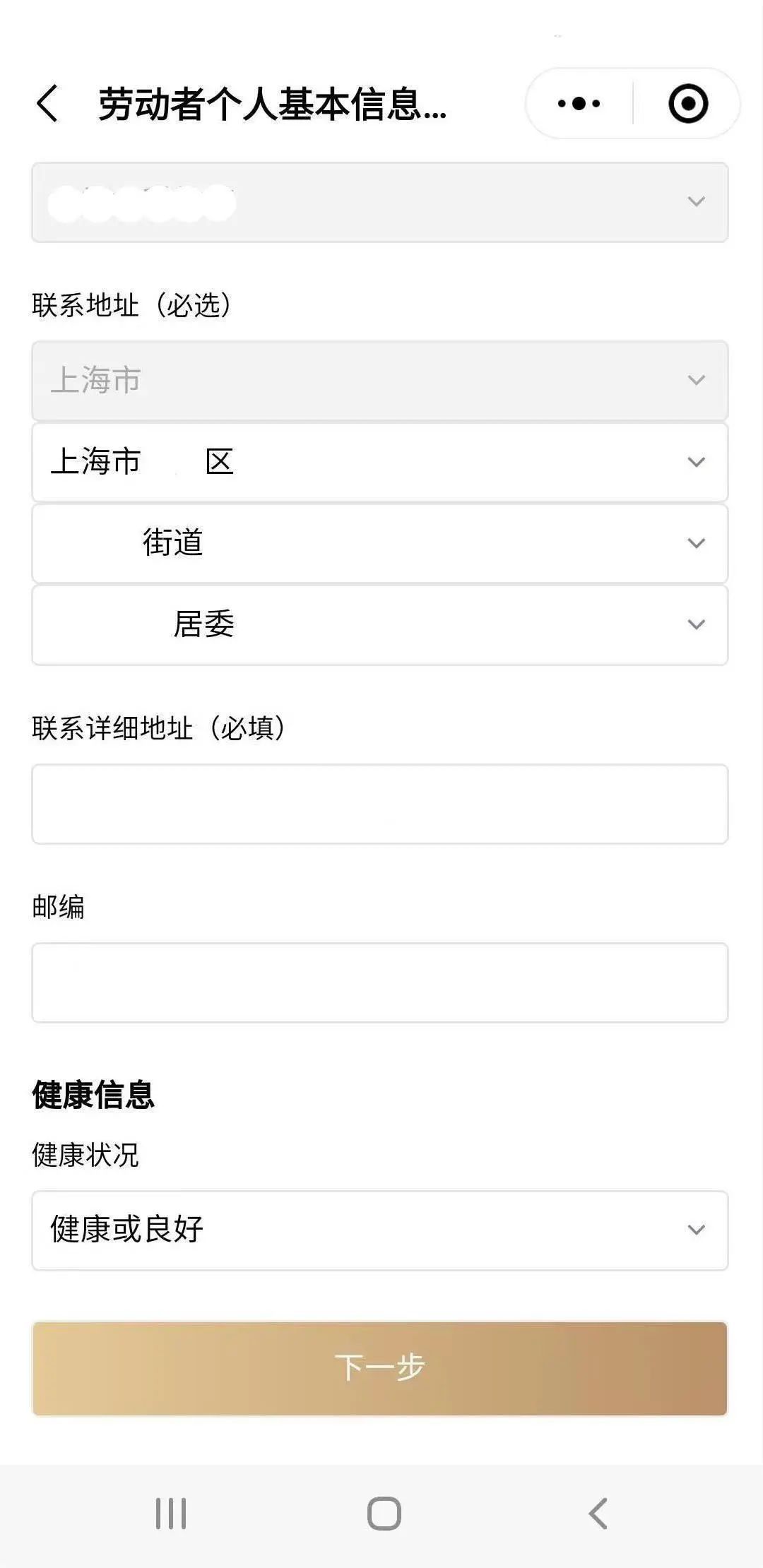This screenshot has width=763, height=1568.
Task: Open the three-dot more options menu
Action: [579, 104]
